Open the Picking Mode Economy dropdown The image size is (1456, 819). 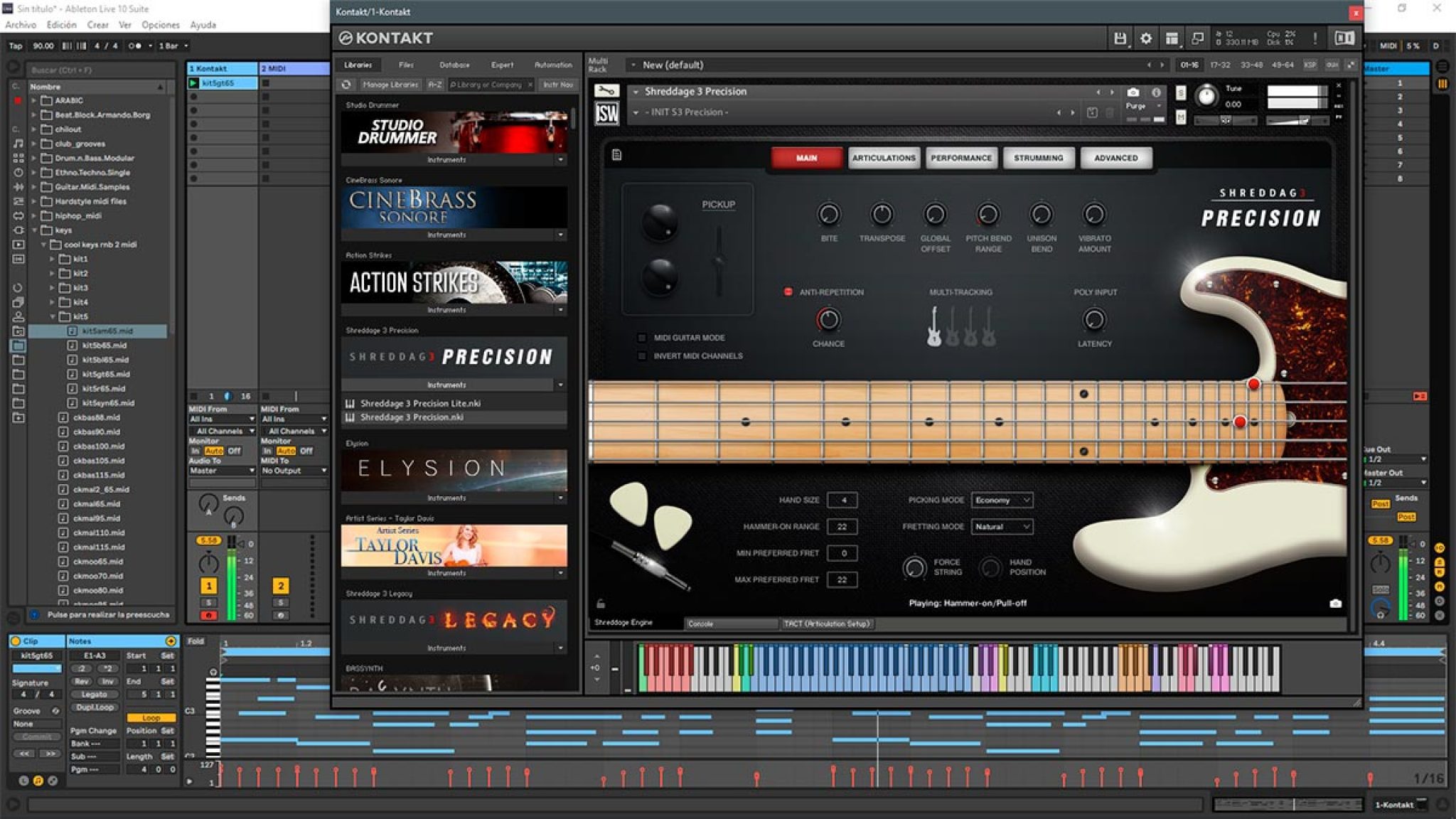coord(1002,500)
